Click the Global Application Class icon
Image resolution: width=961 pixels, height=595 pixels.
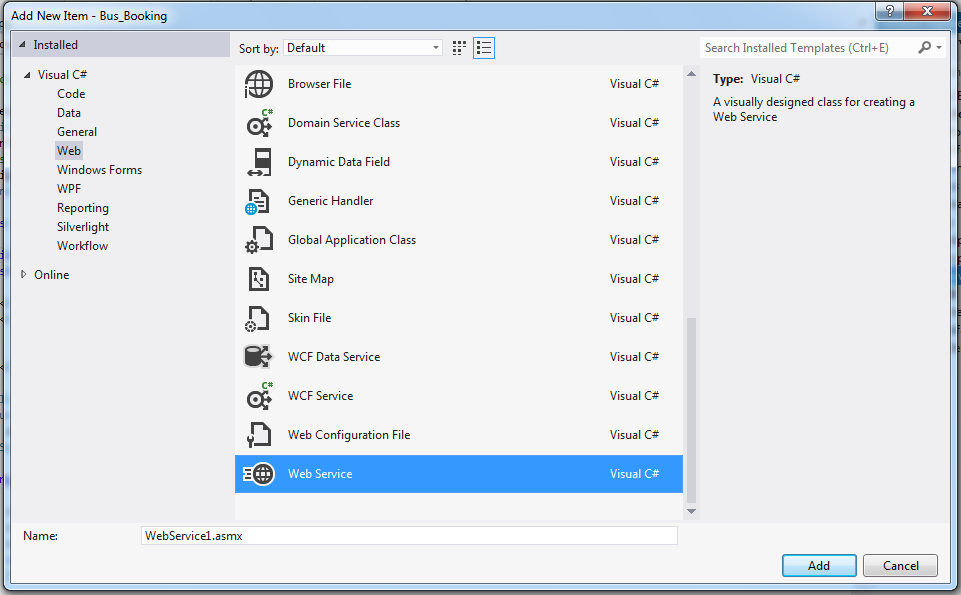coord(259,240)
